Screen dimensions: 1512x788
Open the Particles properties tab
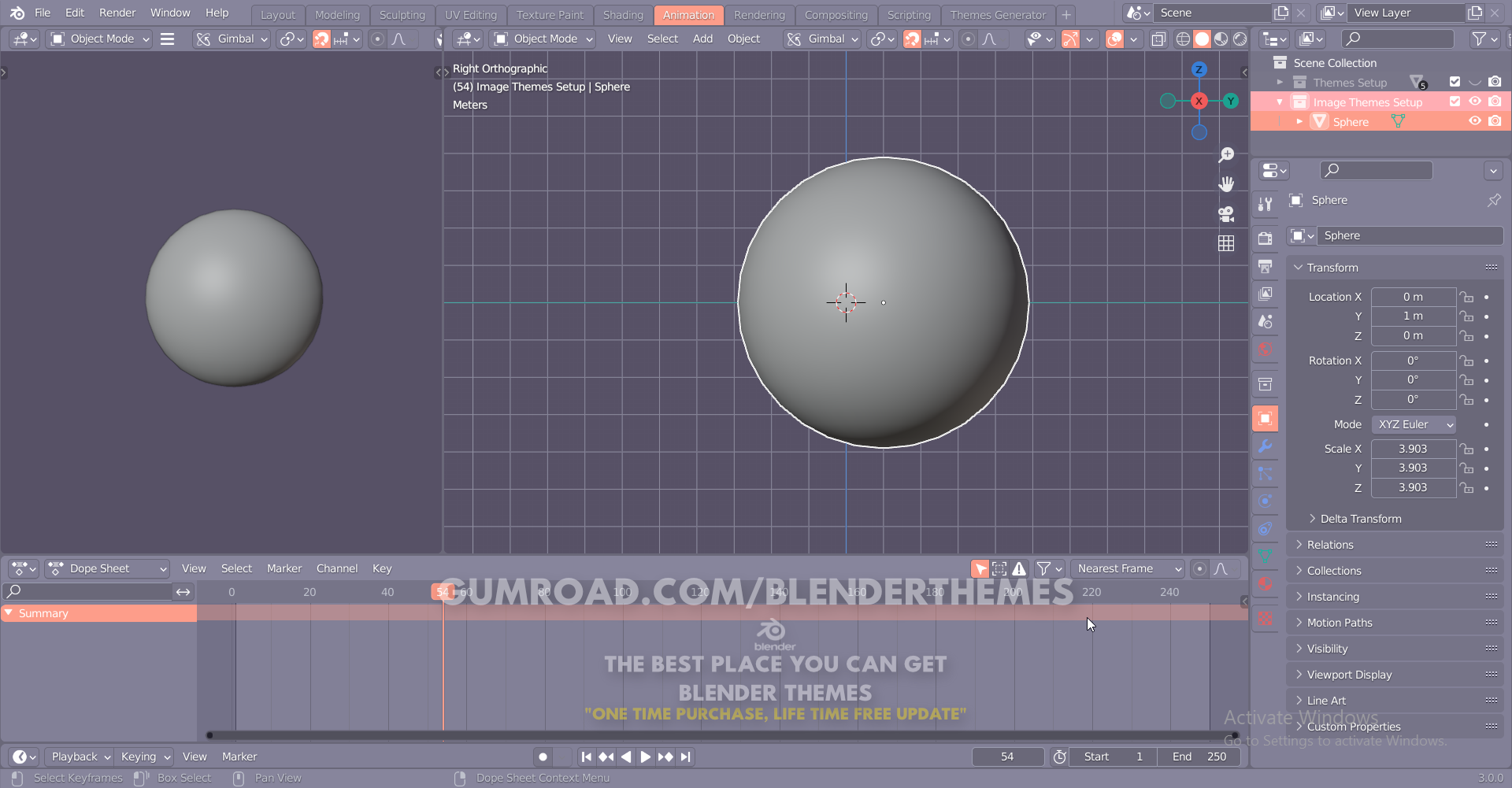point(1266,474)
